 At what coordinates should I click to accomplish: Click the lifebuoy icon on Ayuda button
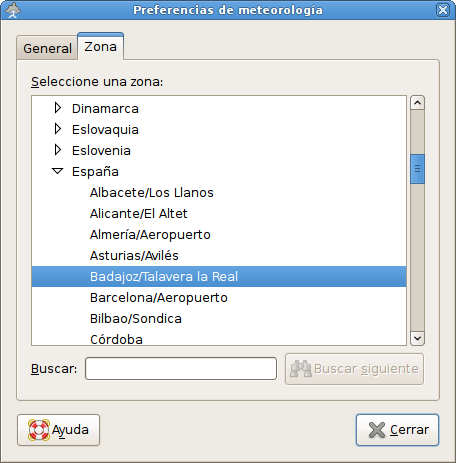39,430
